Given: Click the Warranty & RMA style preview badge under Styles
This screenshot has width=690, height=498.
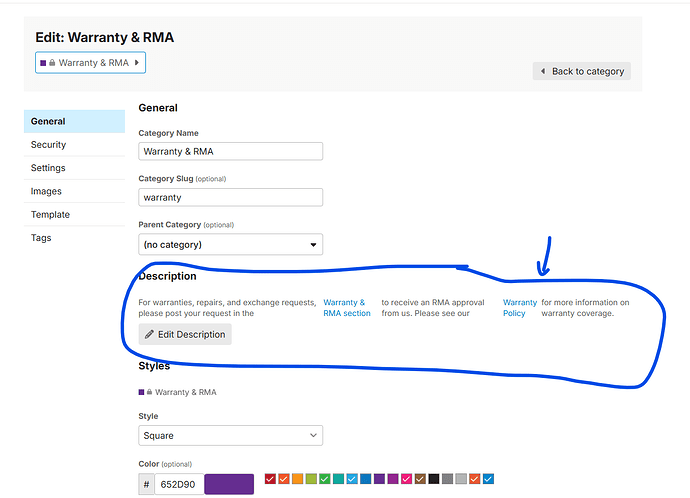Looking at the screenshot, I should tap(177, 392).
